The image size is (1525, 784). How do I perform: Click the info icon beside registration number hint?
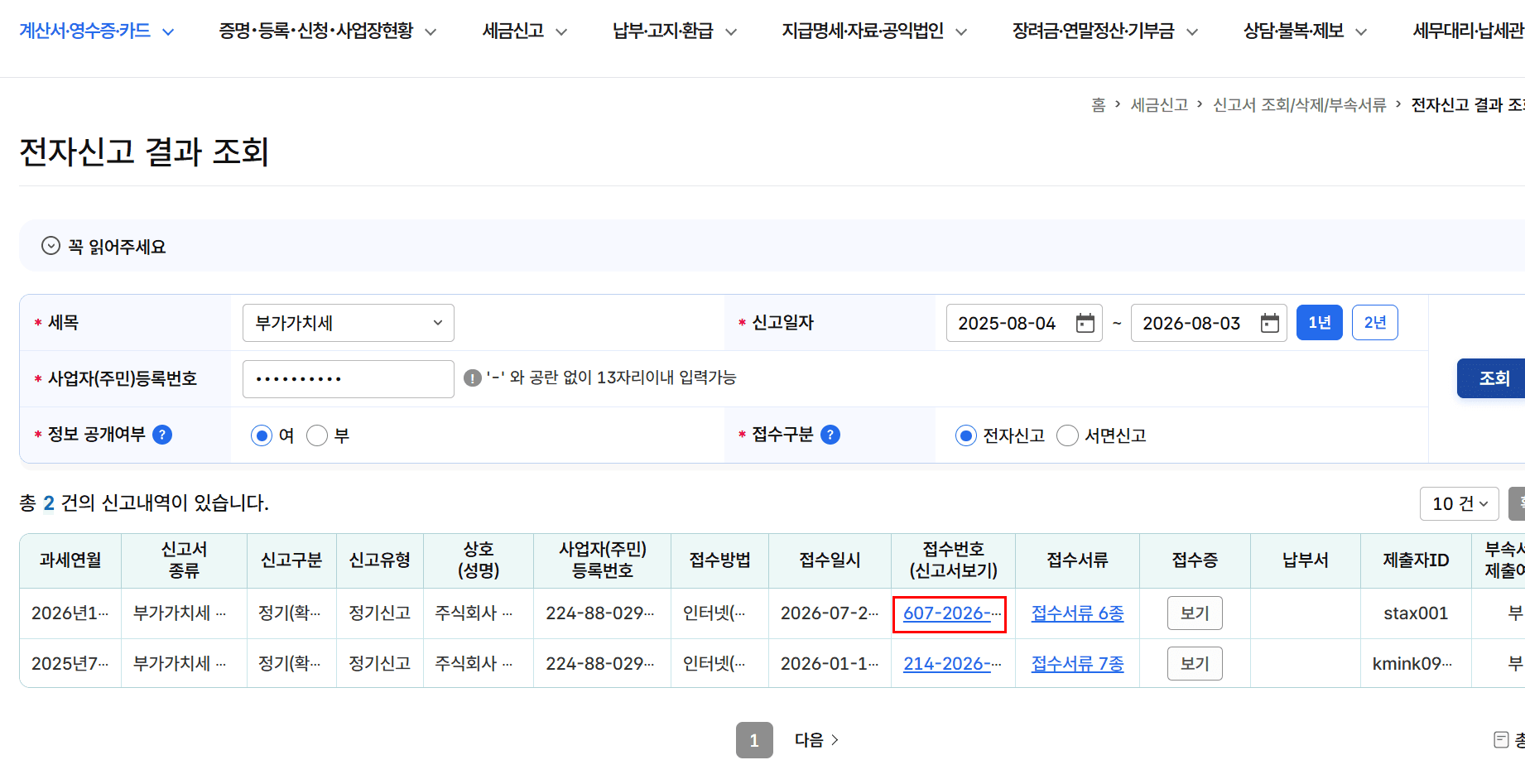click(473, 378)
